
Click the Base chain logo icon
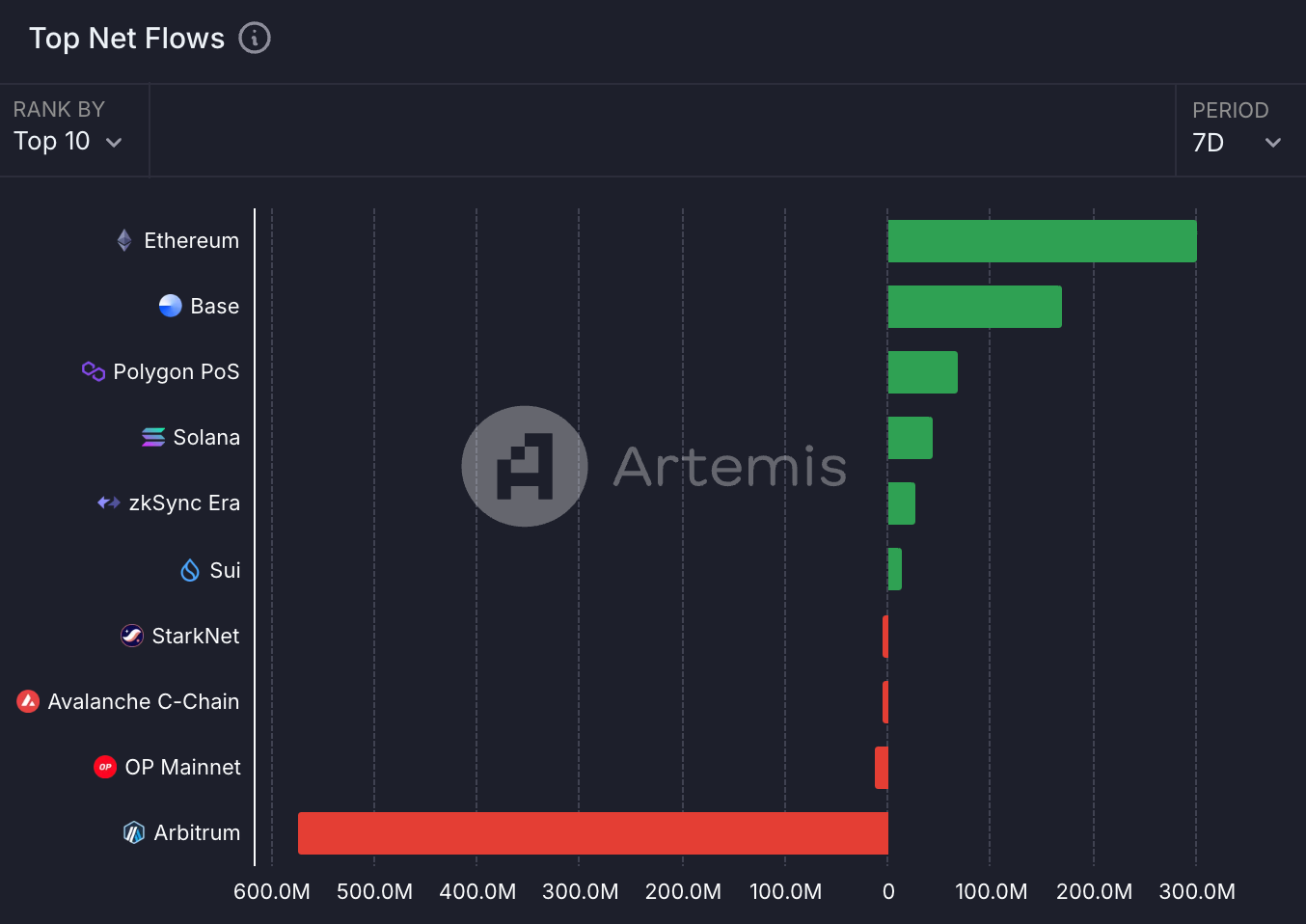click(x=171, y=306)
